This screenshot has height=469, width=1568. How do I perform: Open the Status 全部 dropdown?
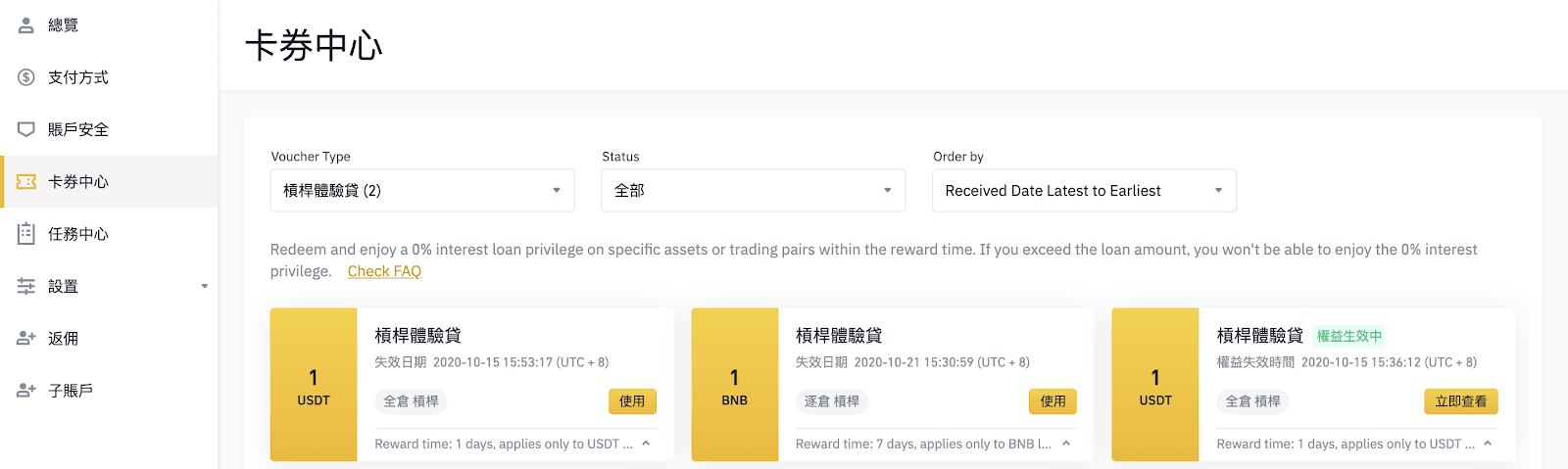coord(754,191)
